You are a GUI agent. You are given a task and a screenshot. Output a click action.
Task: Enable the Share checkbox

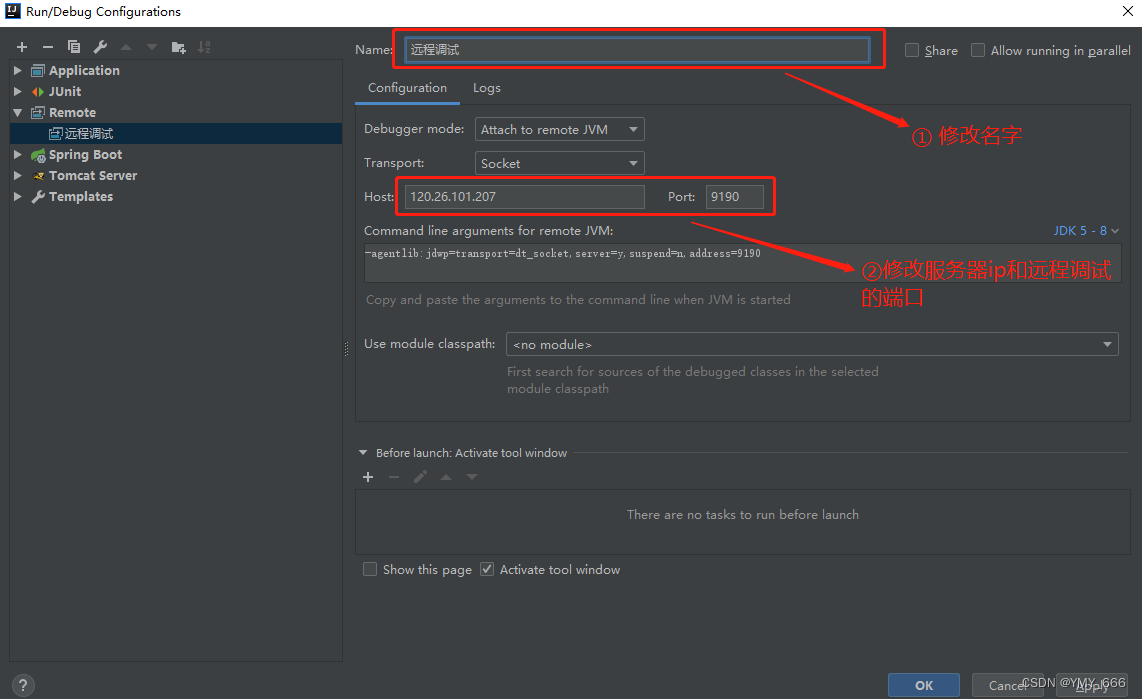(x=912, y=50)
